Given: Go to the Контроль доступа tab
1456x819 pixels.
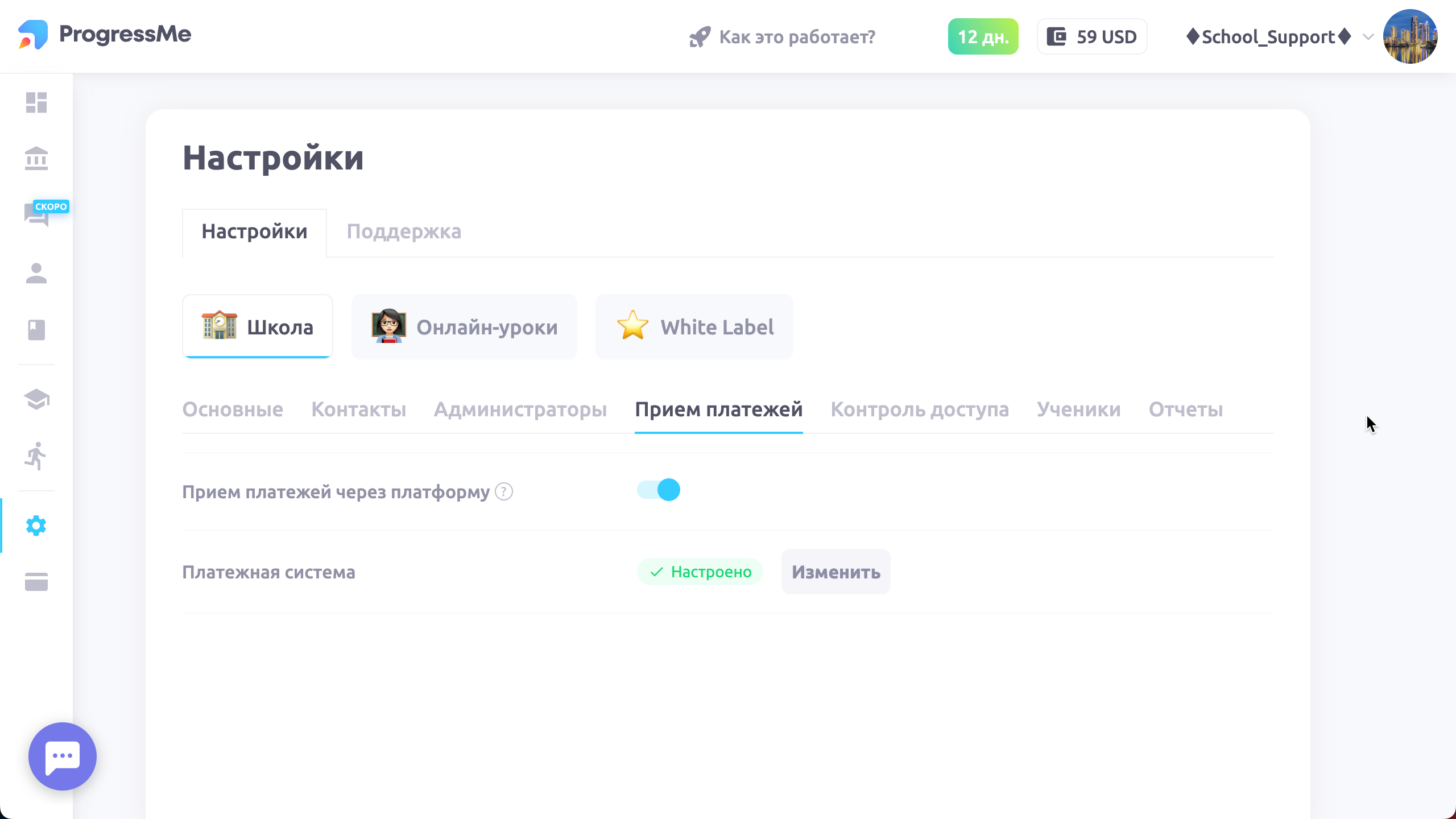Looking at the screenshot, I should (x=920, y=409).
